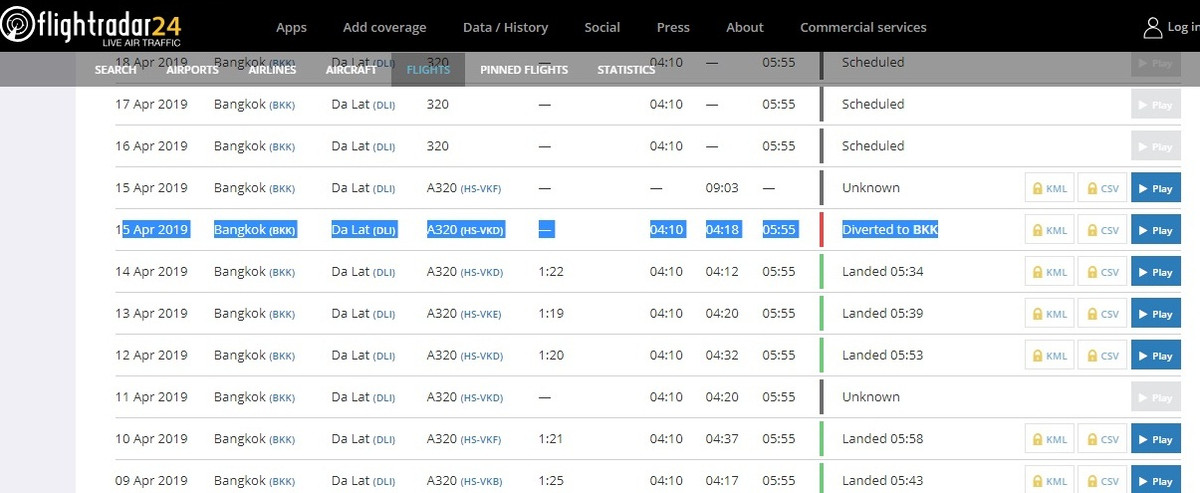Open the Data / History menu
The width and height of the screenshot is (1200, 493).
coord(505,27)
